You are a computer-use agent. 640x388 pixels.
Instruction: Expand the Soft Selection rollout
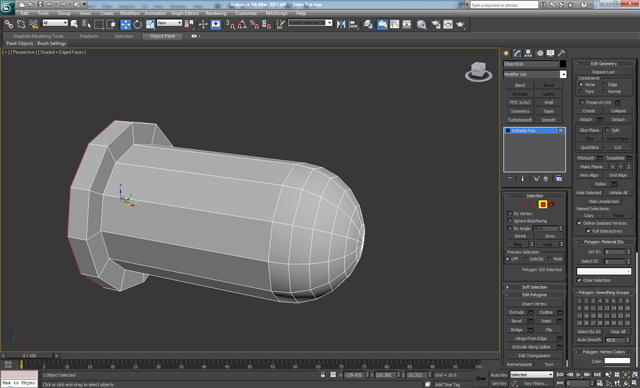click(534, 287)
